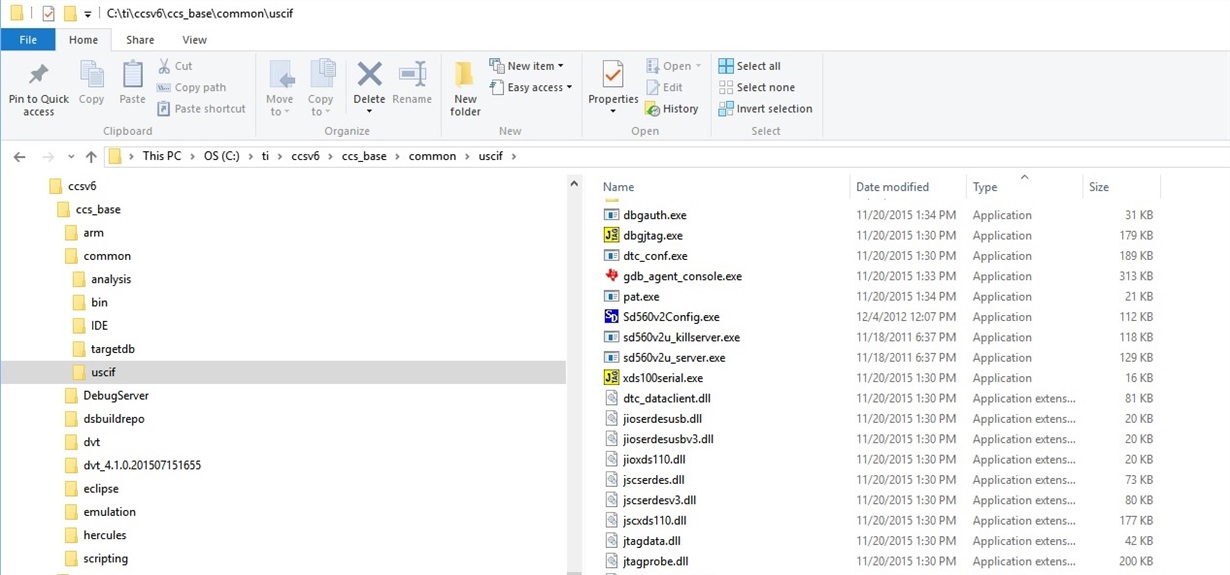Select xds100serial.exe file icon
This screenshot has height=575, width=1230.
tap(612, 378)
